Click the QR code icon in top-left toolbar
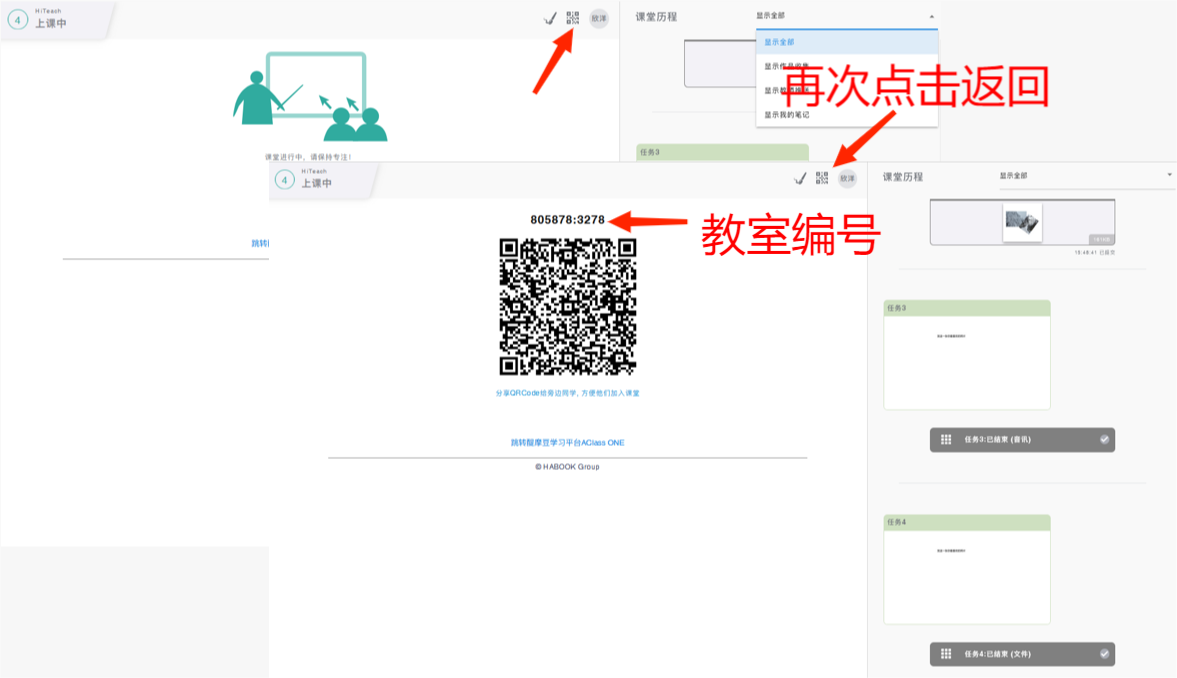1177x678 pixels. [573, 18]
